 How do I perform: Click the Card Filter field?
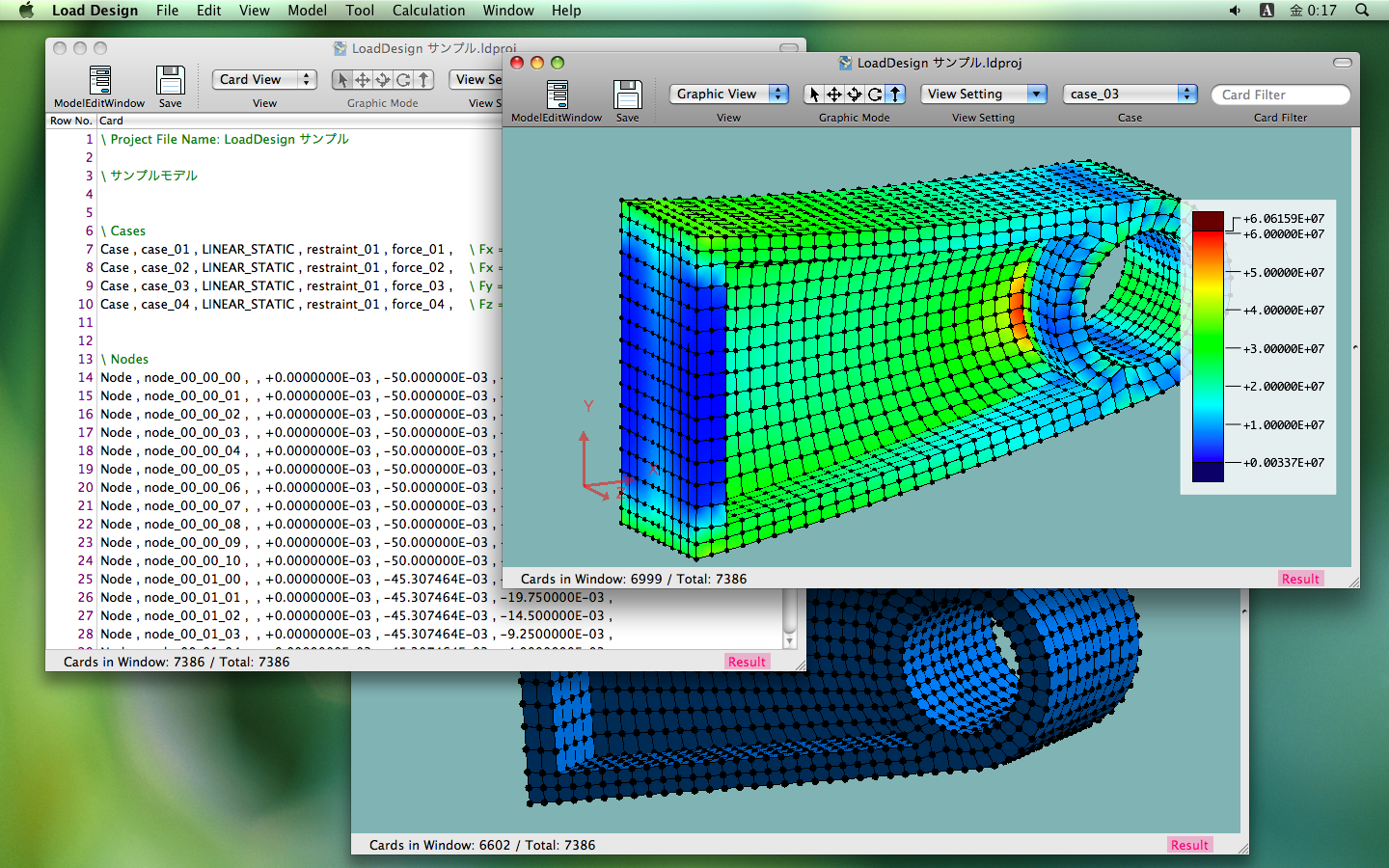[1281, 95]
